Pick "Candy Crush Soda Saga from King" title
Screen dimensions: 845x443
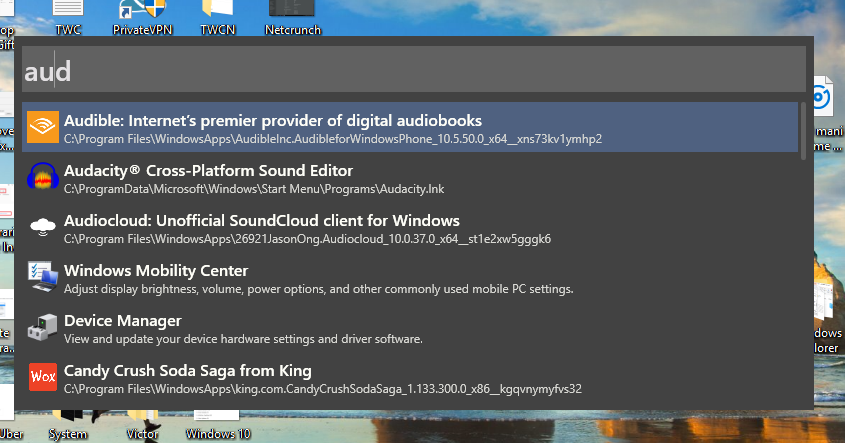pos(188,370)
